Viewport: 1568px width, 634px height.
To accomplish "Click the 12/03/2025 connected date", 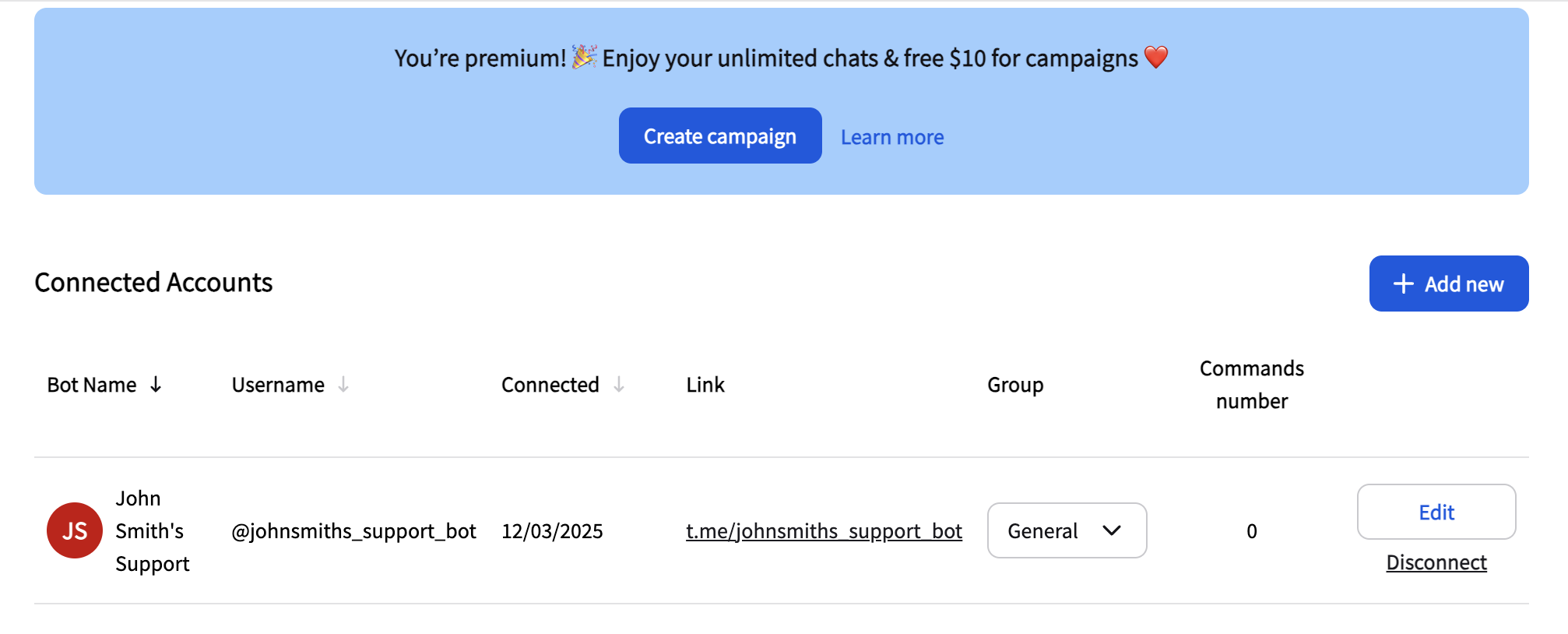I will click(x=552, y=531).
